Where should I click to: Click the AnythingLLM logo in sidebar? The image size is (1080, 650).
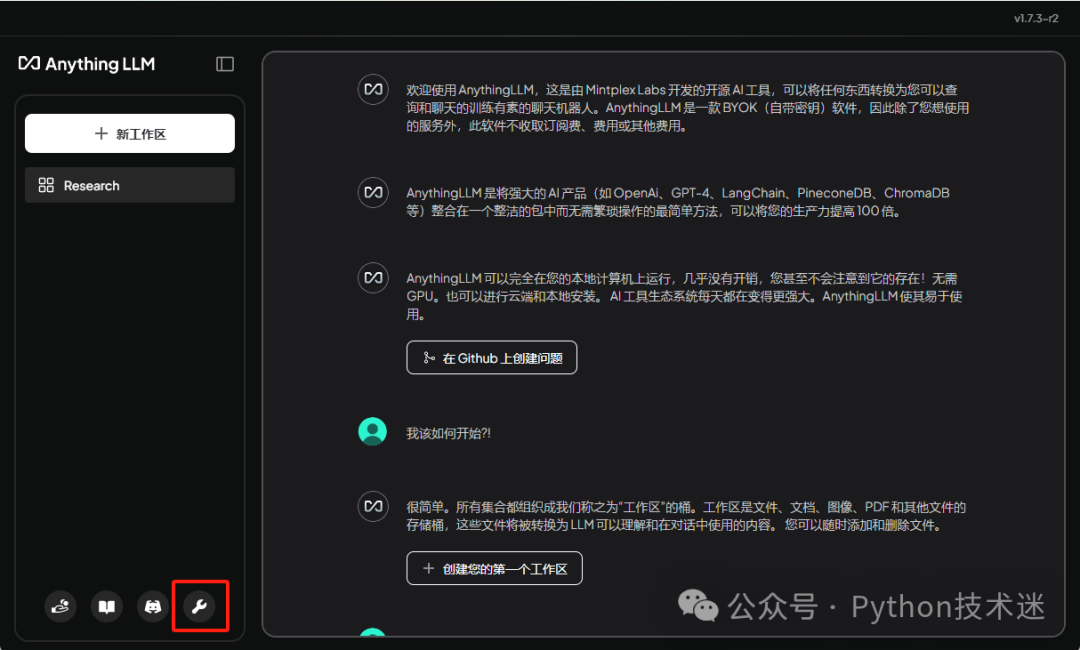pyautogui.click(x=87, y=64)
